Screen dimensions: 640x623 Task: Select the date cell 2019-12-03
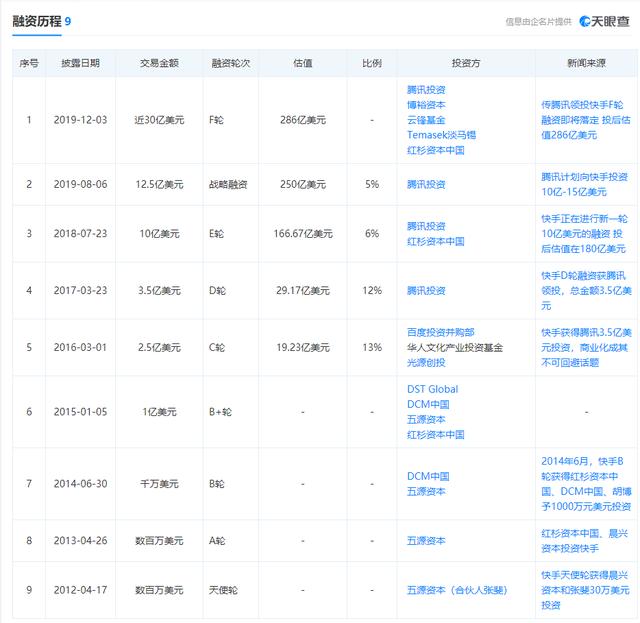click(x=80, y=120)
